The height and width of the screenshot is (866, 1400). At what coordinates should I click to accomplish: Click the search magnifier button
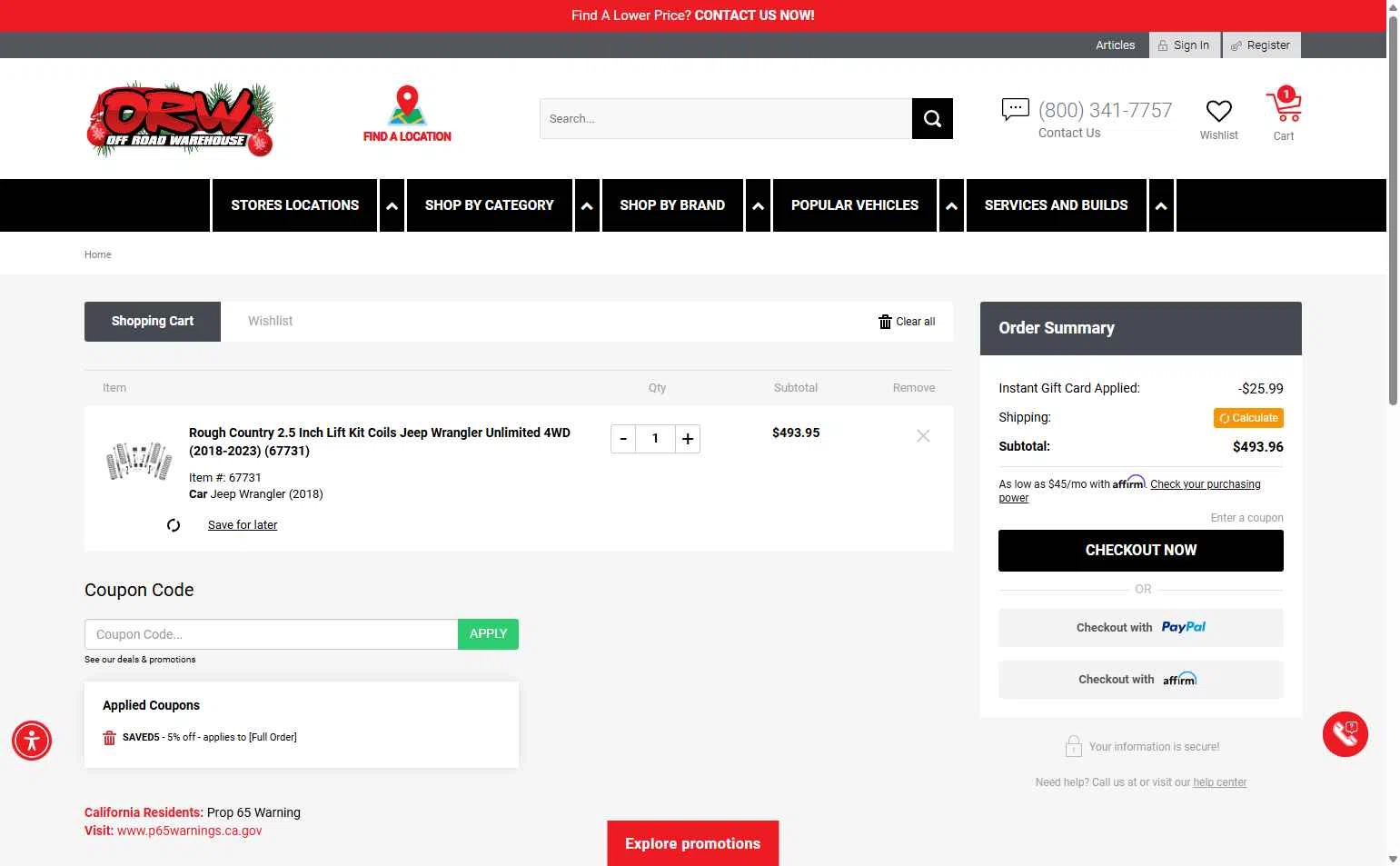click(932, 119)
